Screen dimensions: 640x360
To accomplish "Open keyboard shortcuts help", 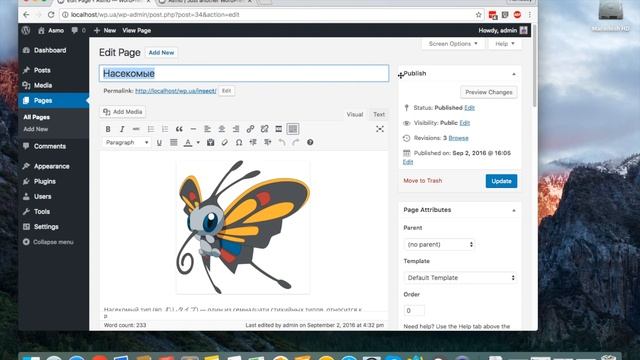I will 310,142.
